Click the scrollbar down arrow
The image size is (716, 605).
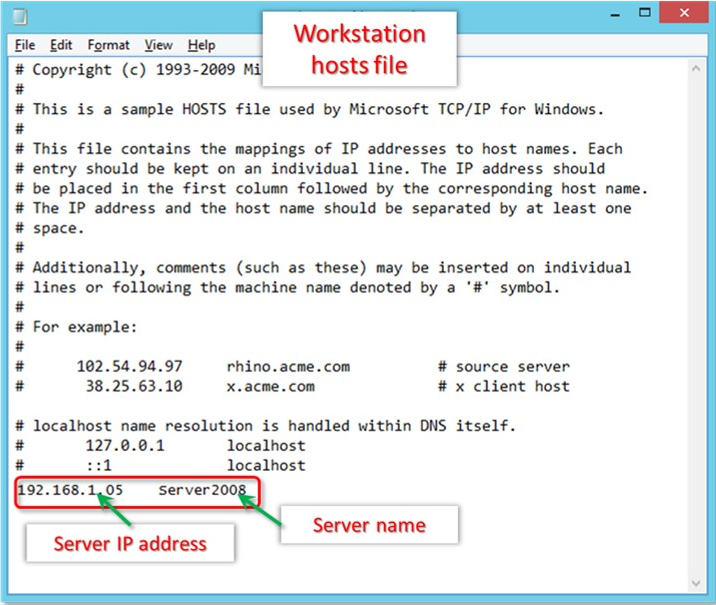[x=696, y=583]
